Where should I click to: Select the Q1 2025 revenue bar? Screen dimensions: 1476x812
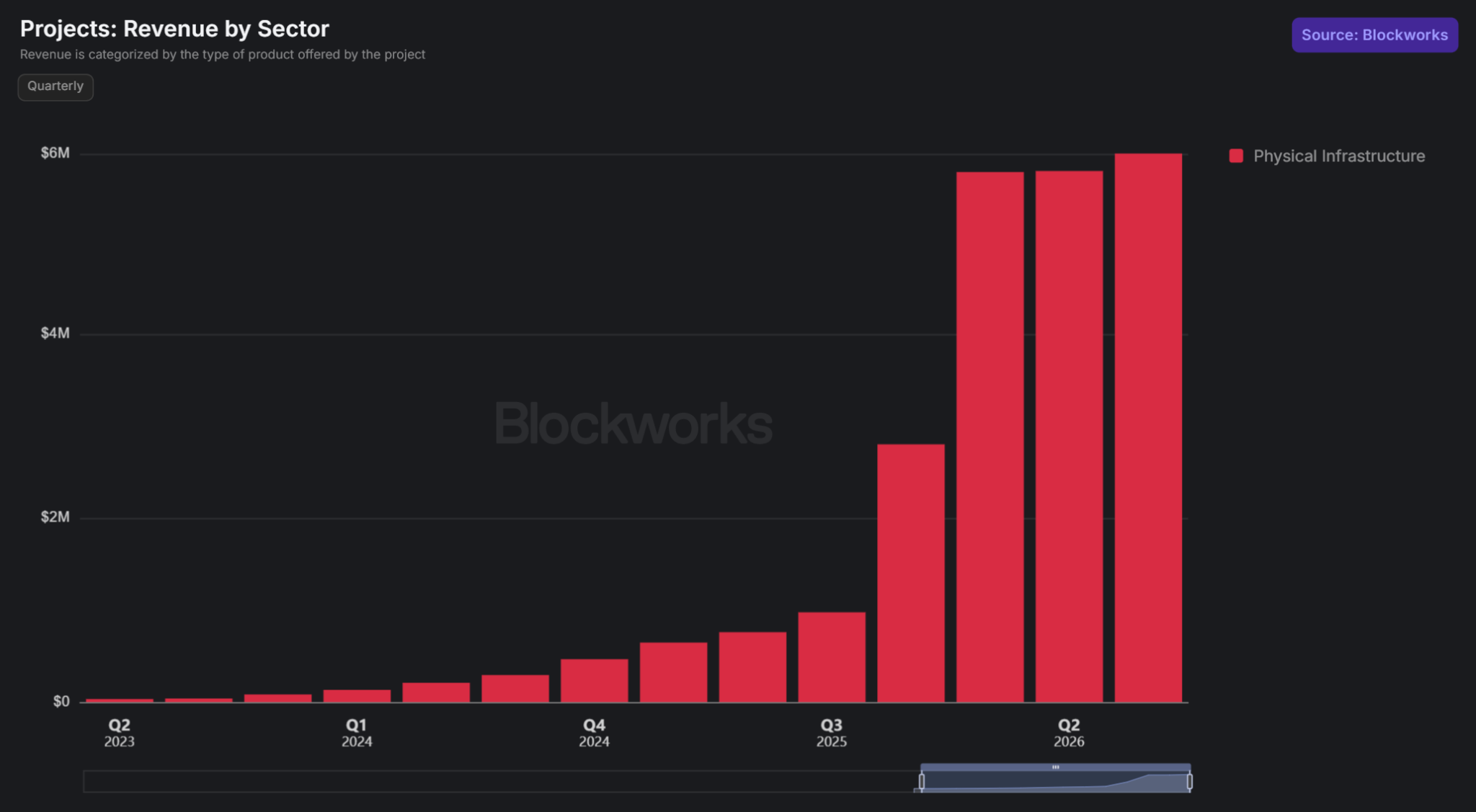tap(673, 672)
